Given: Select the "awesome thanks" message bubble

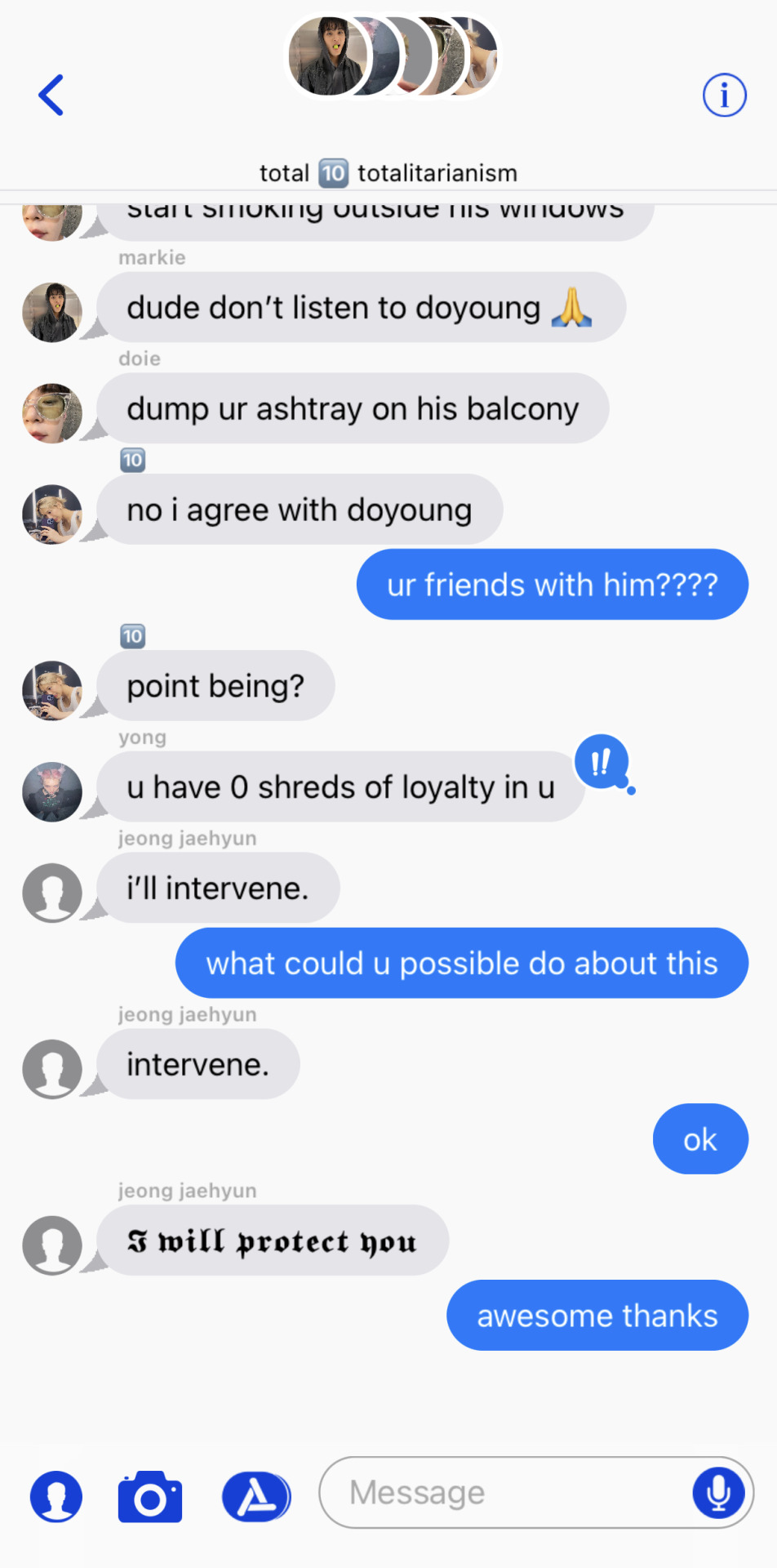Looking at the screenshot, I should (x=597, y=1315).
